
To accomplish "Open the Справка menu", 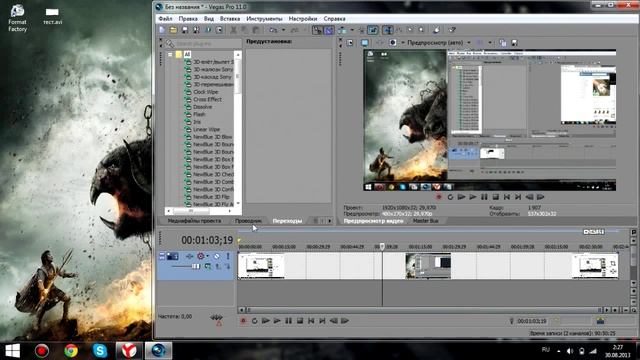I will pos(335,19).
